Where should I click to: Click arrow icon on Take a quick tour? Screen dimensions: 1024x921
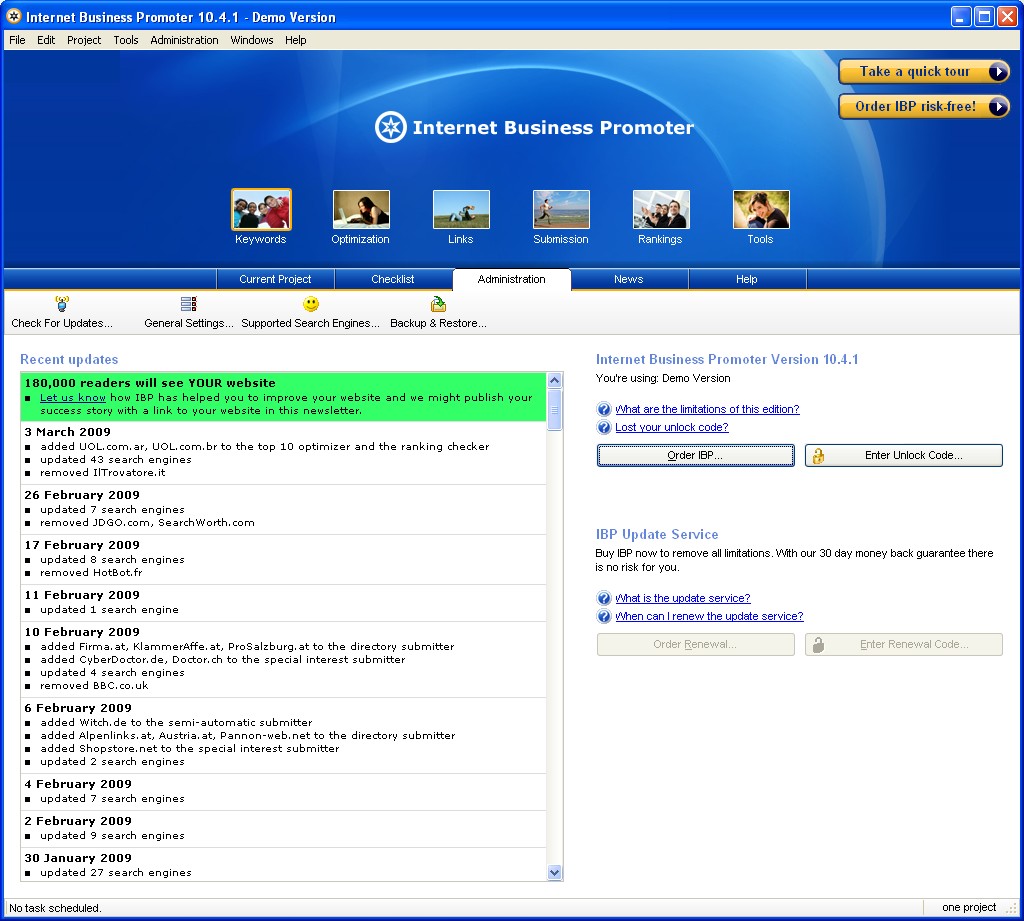tap(998, 72)
